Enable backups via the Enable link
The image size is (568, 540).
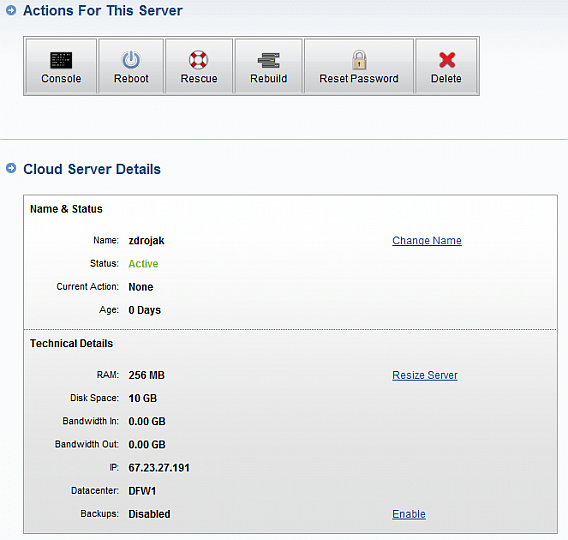(409, 514)
